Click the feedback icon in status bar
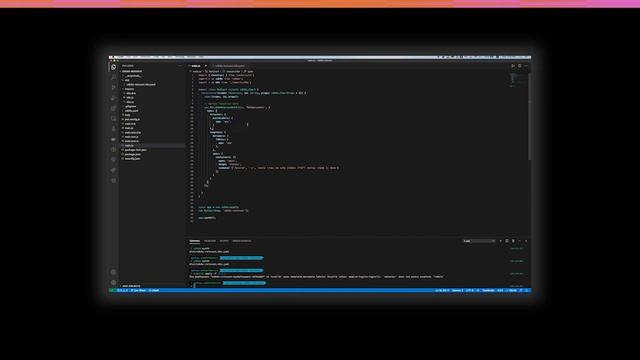640x360 pixels. pyautogui.click(x=521, y=290)
